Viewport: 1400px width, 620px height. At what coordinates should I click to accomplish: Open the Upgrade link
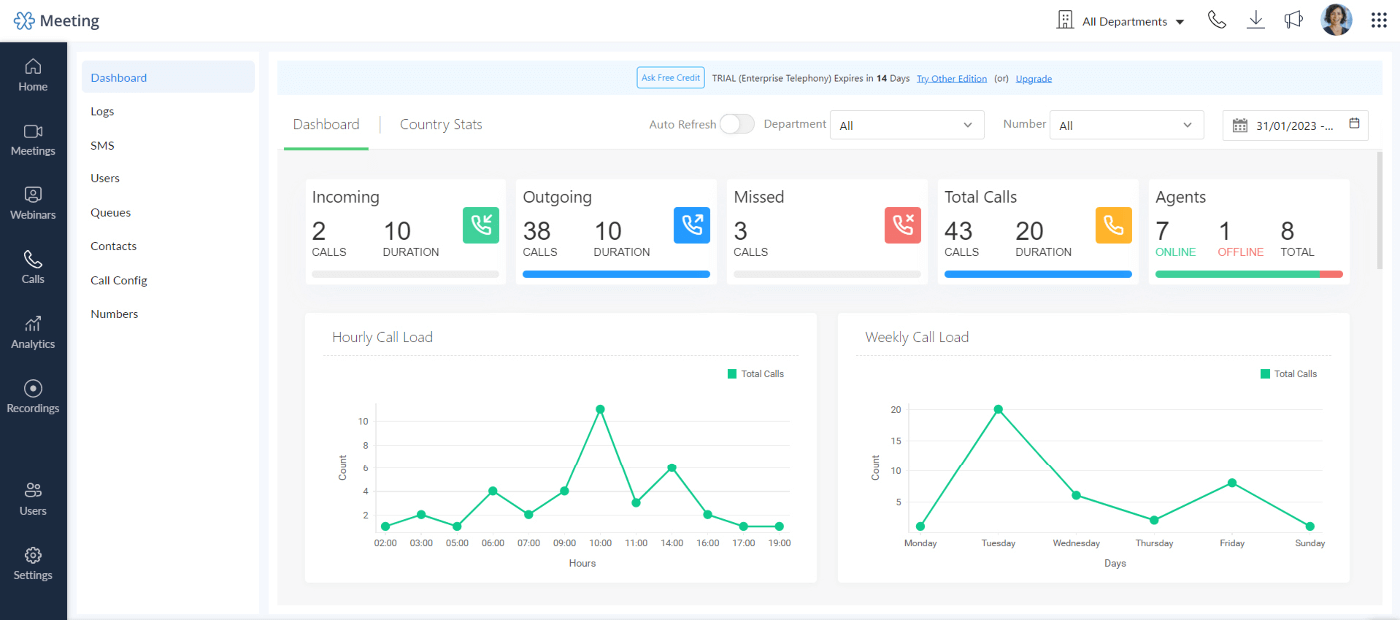1033,78
